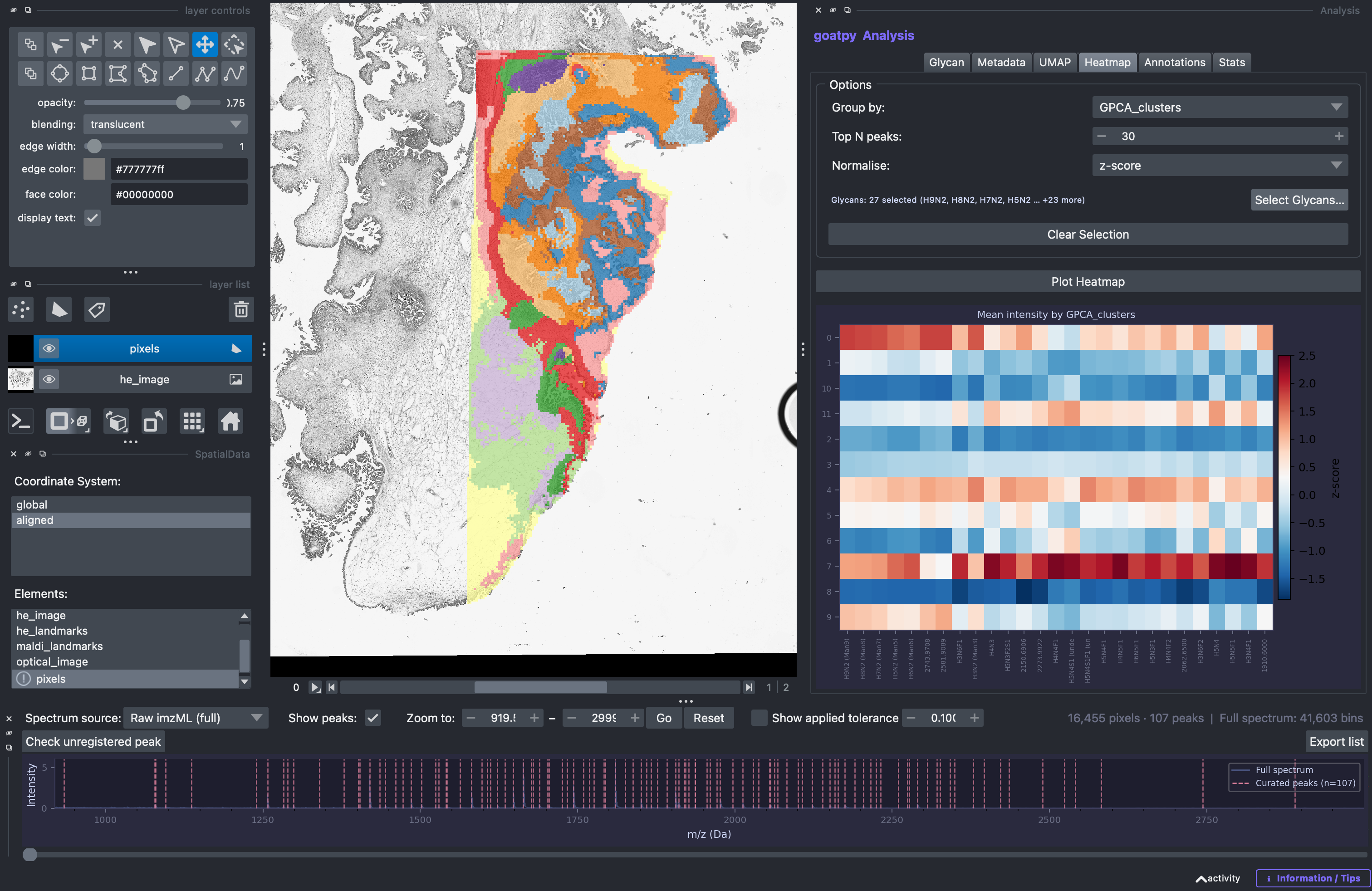
Task: Pick the add ellipse tool
Action: click(x=60, y=73)
